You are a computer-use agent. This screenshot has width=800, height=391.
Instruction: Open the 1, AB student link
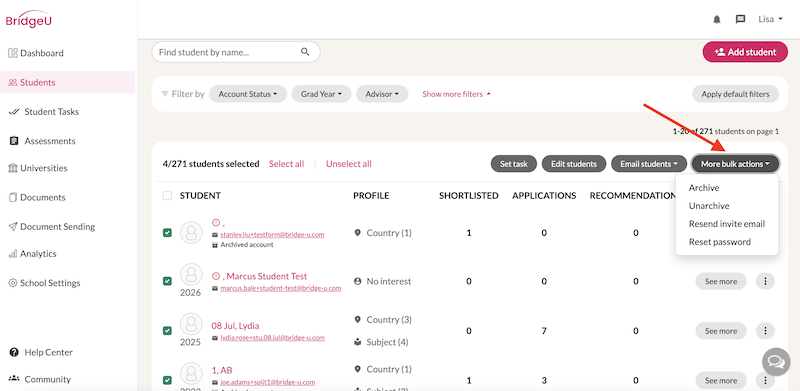click(x=222, y=370)
